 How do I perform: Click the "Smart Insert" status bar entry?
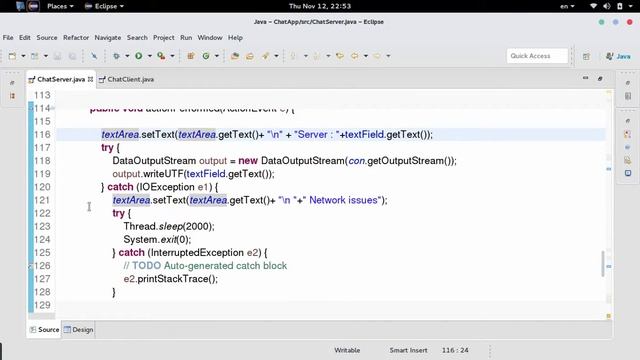[x=408, y=350]
